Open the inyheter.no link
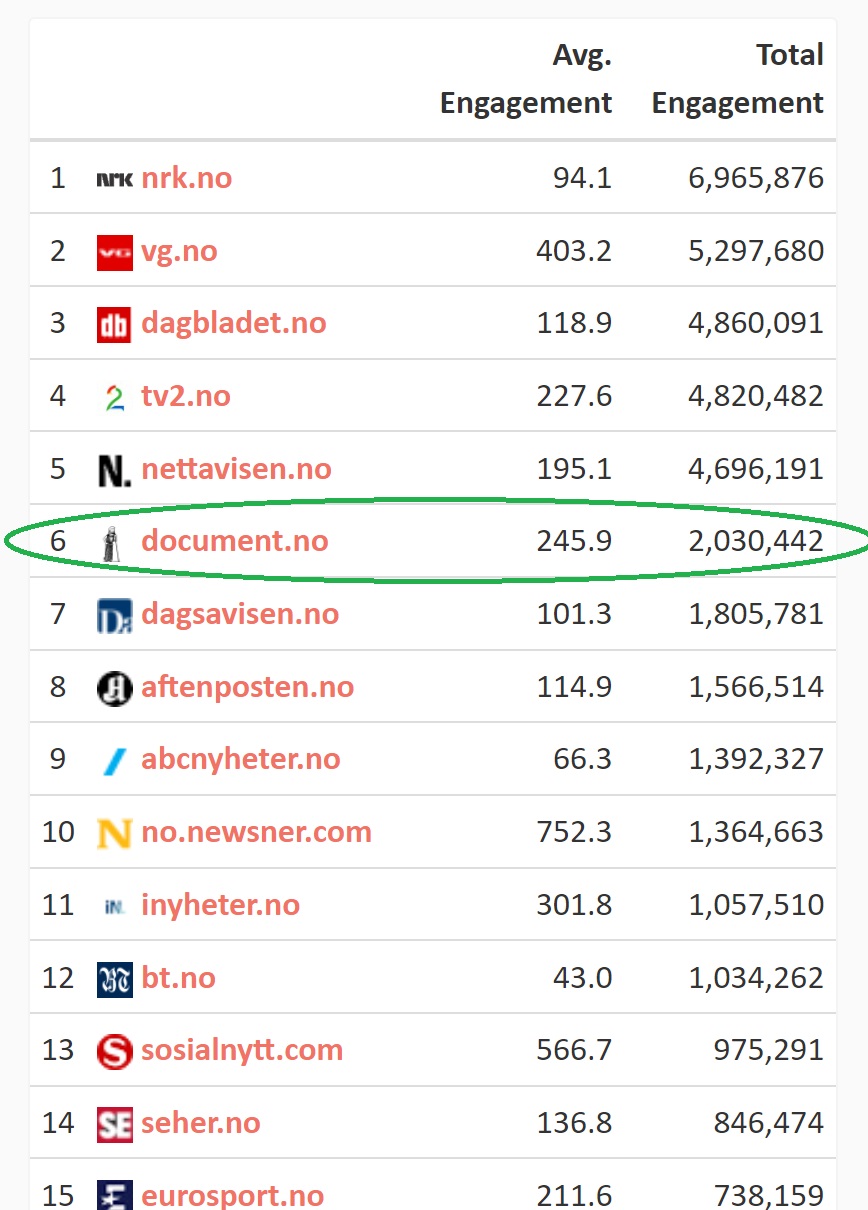 tap(221, 905)
